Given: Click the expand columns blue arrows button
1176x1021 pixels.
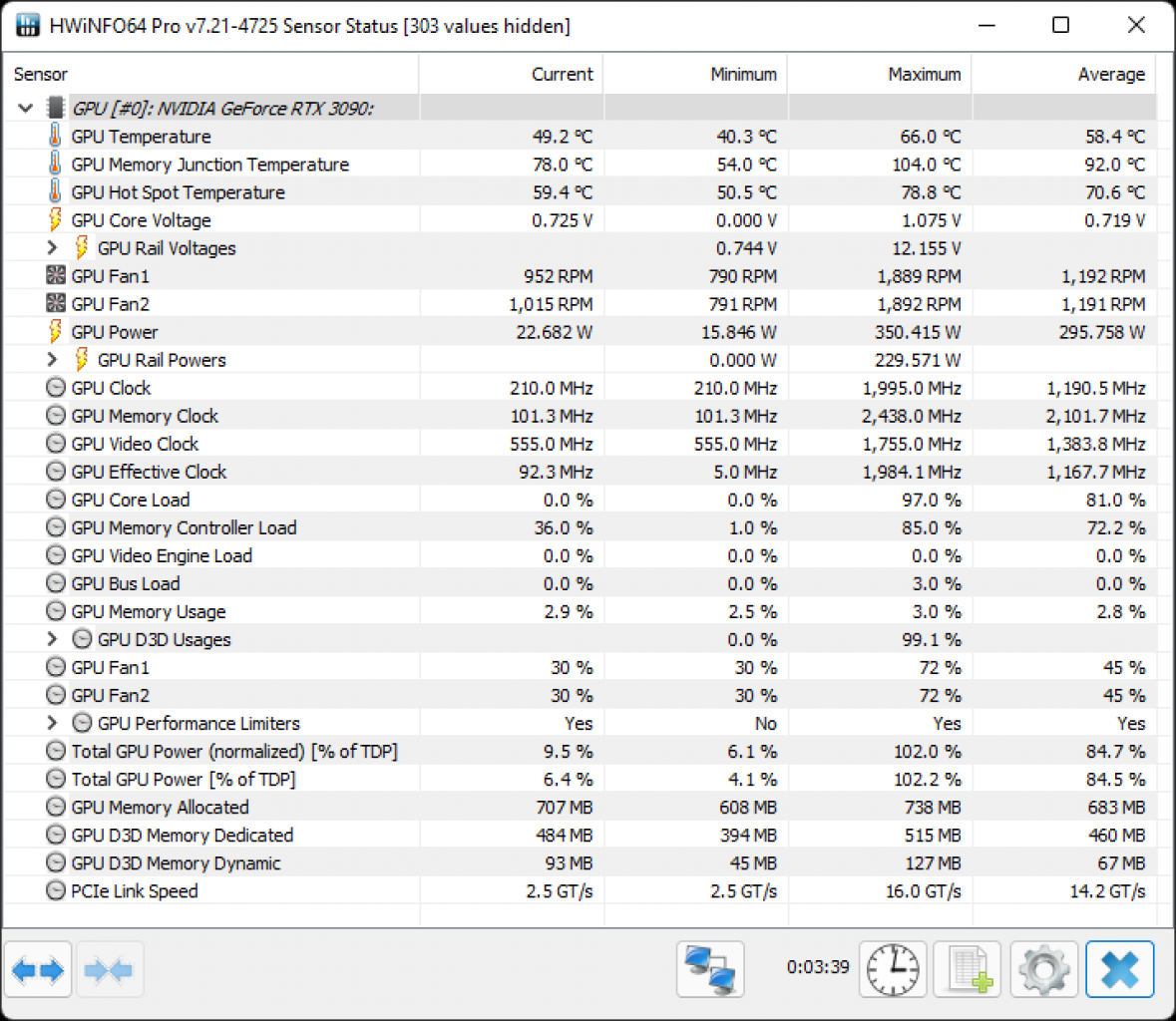Looking at the screenshot, I should (x=38, y=969).
